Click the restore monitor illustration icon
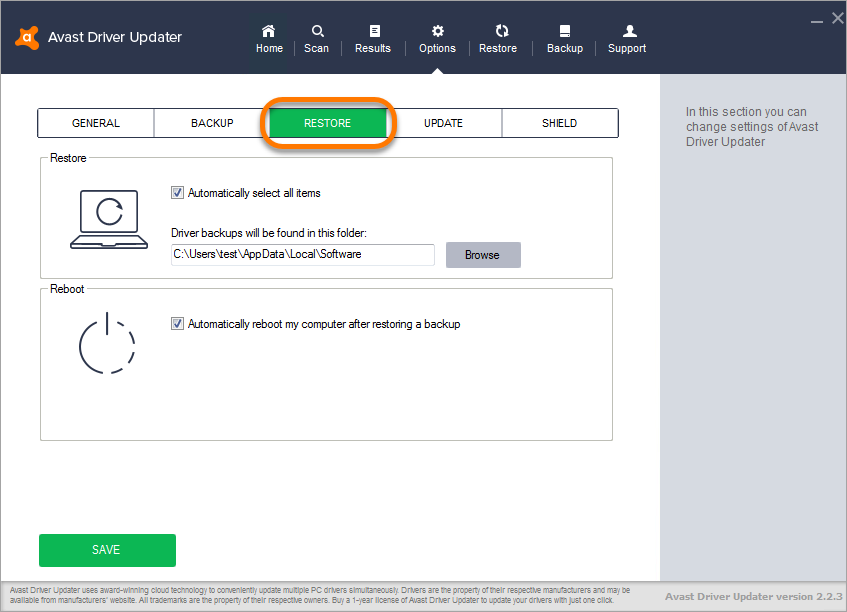The width and height of the screenshot is (847, 612). coord(107,219)
